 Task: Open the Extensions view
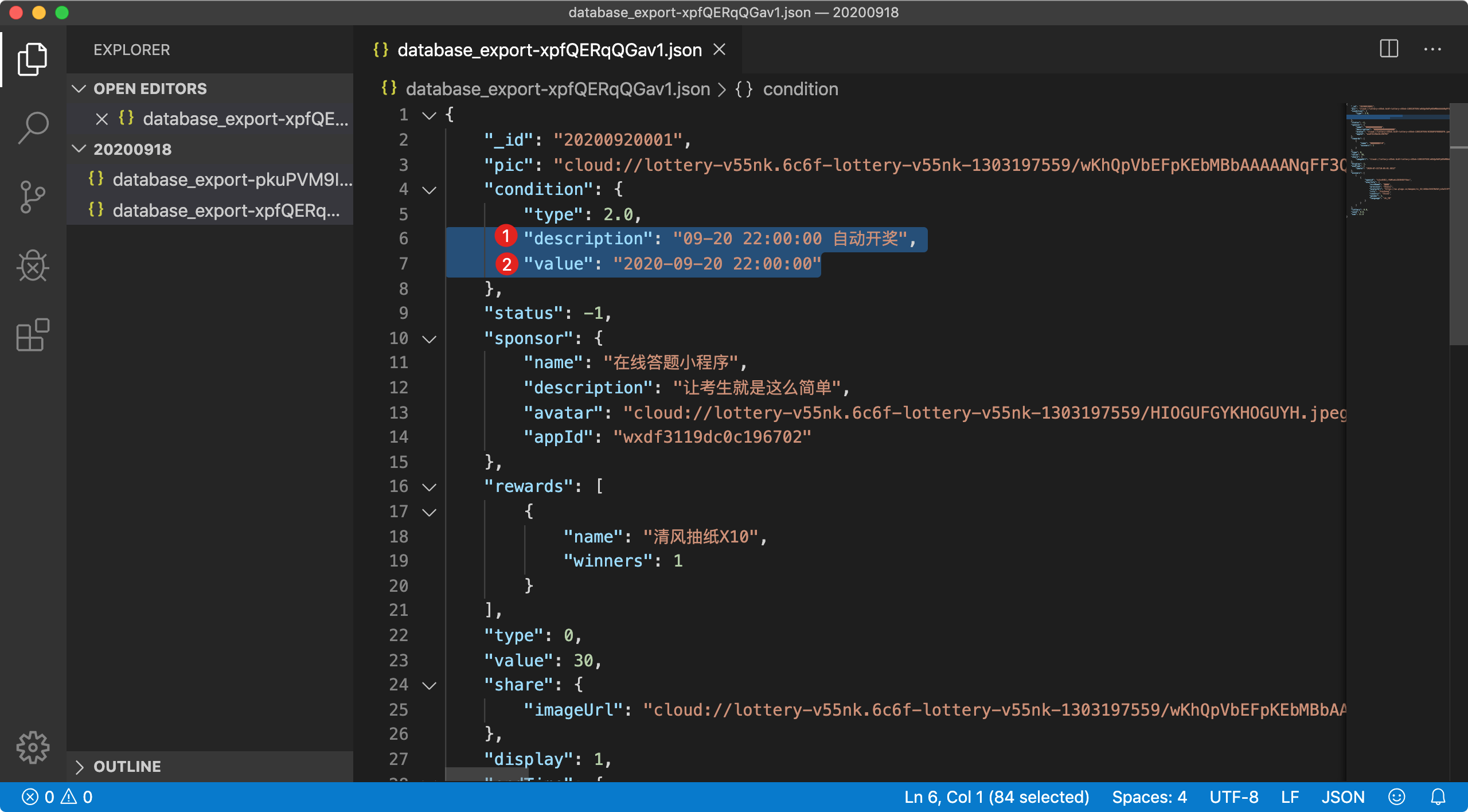click(x=33, y=335)
